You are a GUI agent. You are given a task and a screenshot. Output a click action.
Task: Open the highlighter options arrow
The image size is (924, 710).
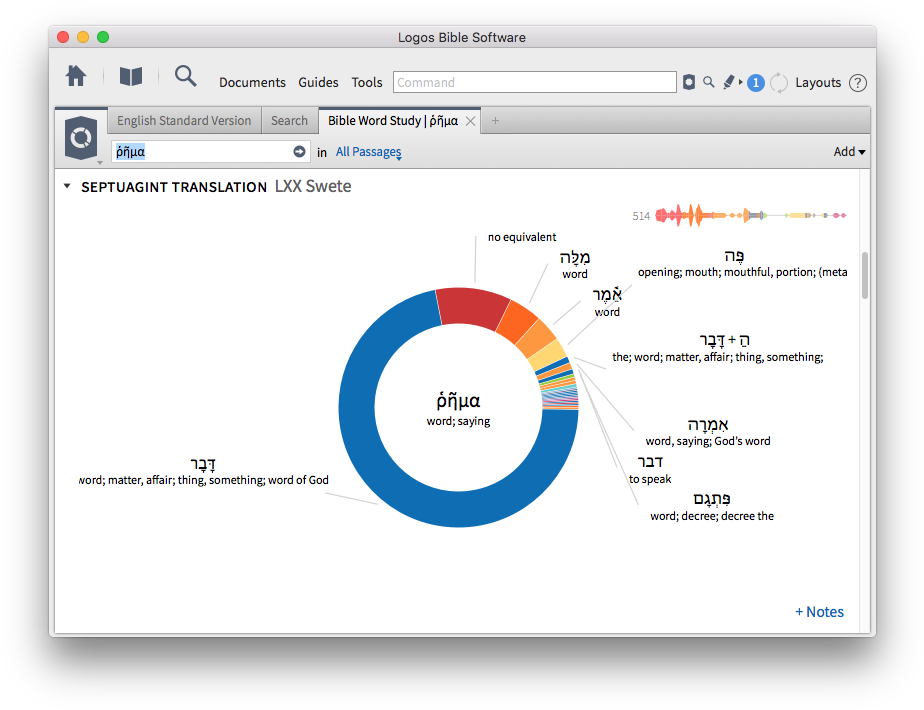[741, 82]
